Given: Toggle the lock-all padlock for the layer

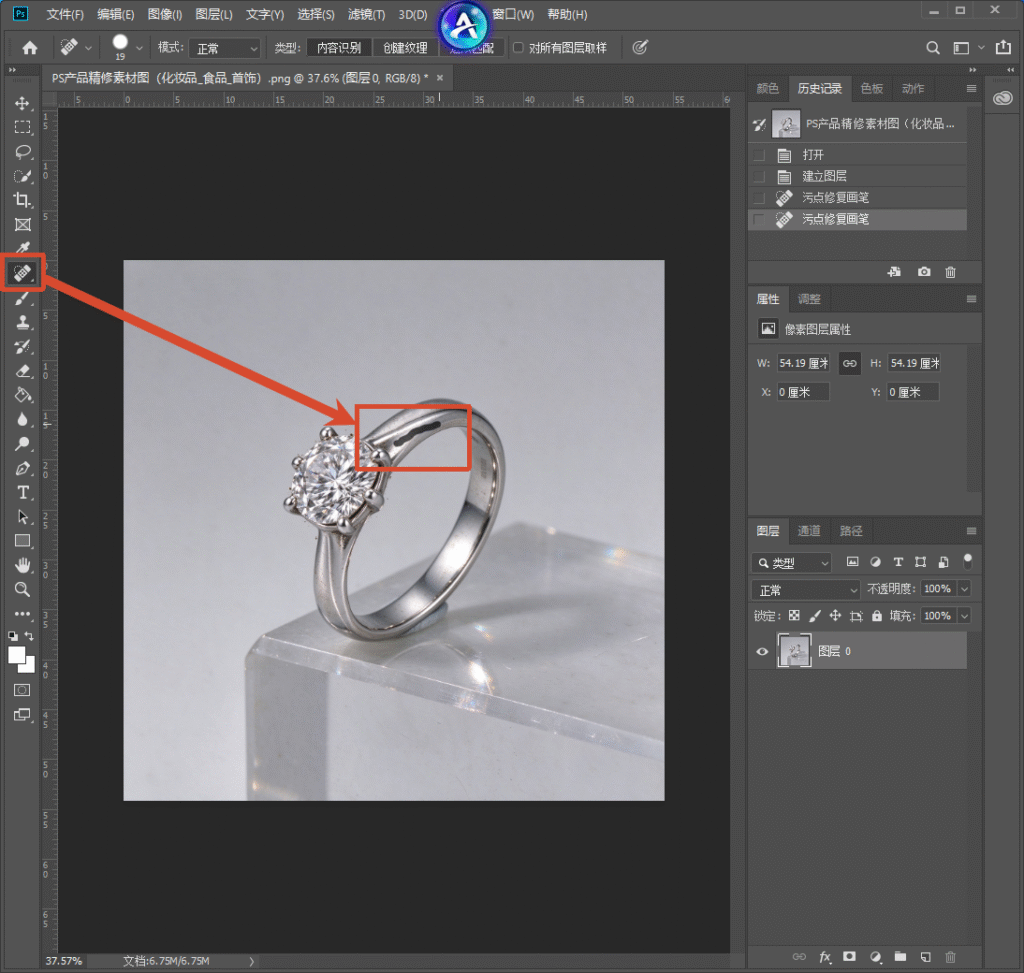Looking at the screenshot, I should (x=876, y=616).
